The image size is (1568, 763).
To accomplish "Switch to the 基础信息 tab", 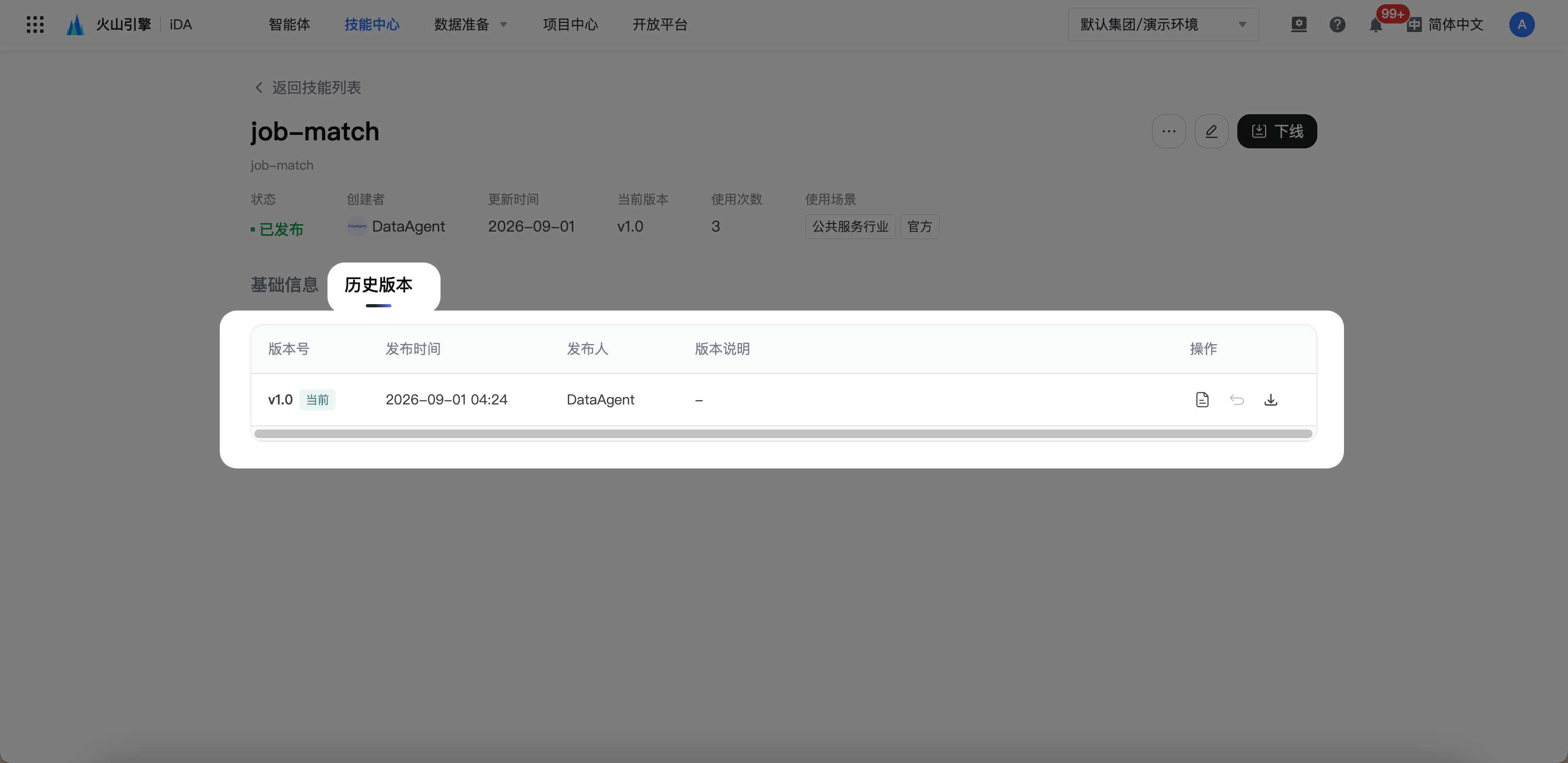I will click(285, 284).
